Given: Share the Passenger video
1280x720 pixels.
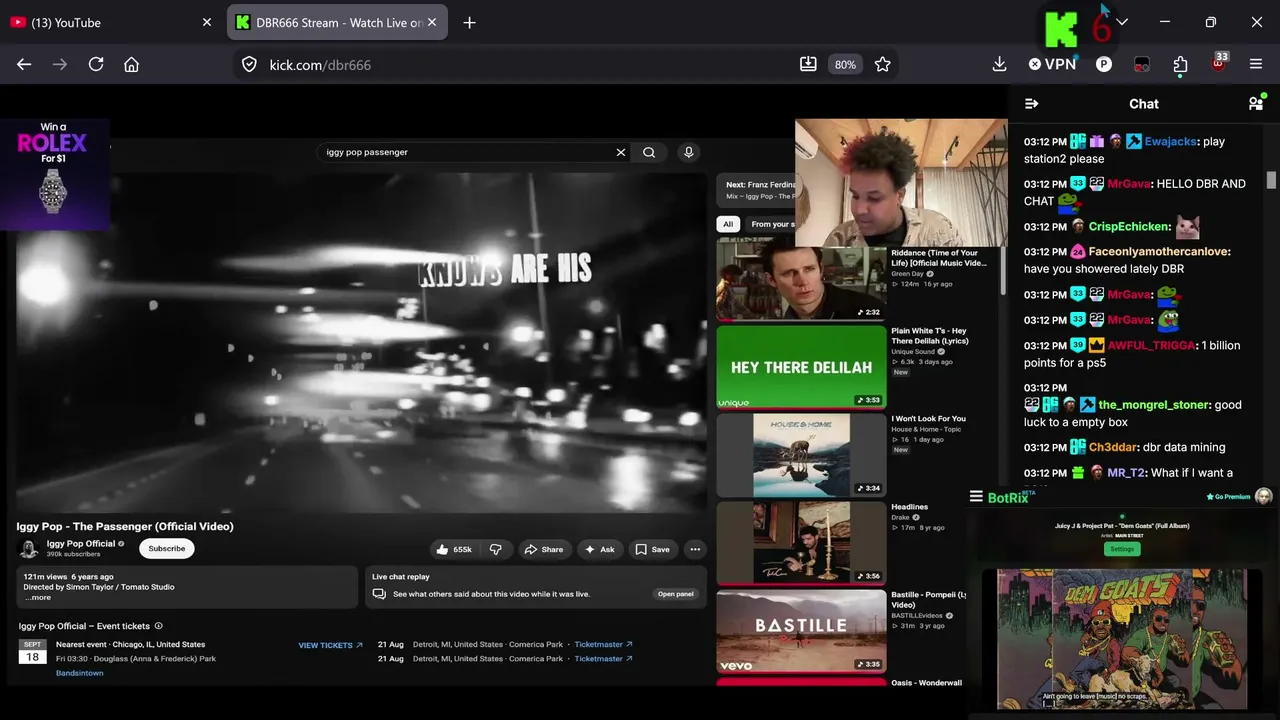Looking at the screenshot, I should tap(543, 549).
